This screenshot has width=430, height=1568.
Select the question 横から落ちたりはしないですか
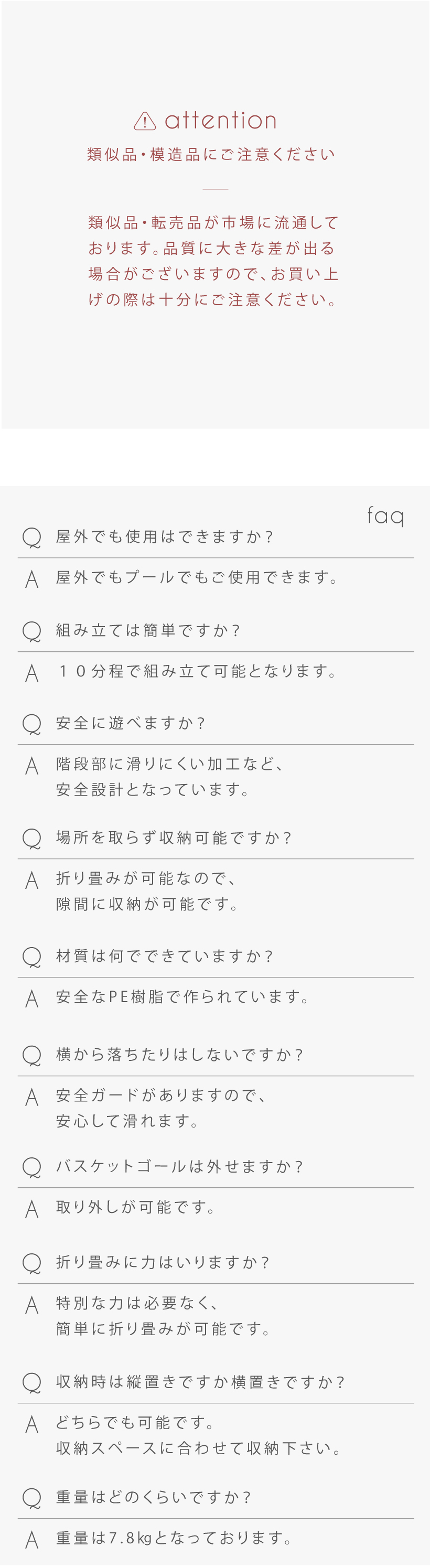(x=180, y=1055)
